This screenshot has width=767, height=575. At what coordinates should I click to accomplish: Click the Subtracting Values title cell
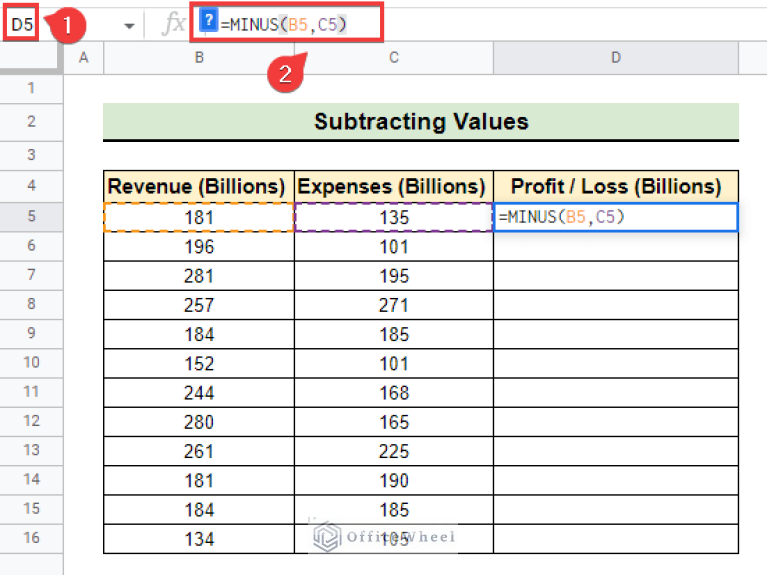pyautogui.click(x=421, y=122)
